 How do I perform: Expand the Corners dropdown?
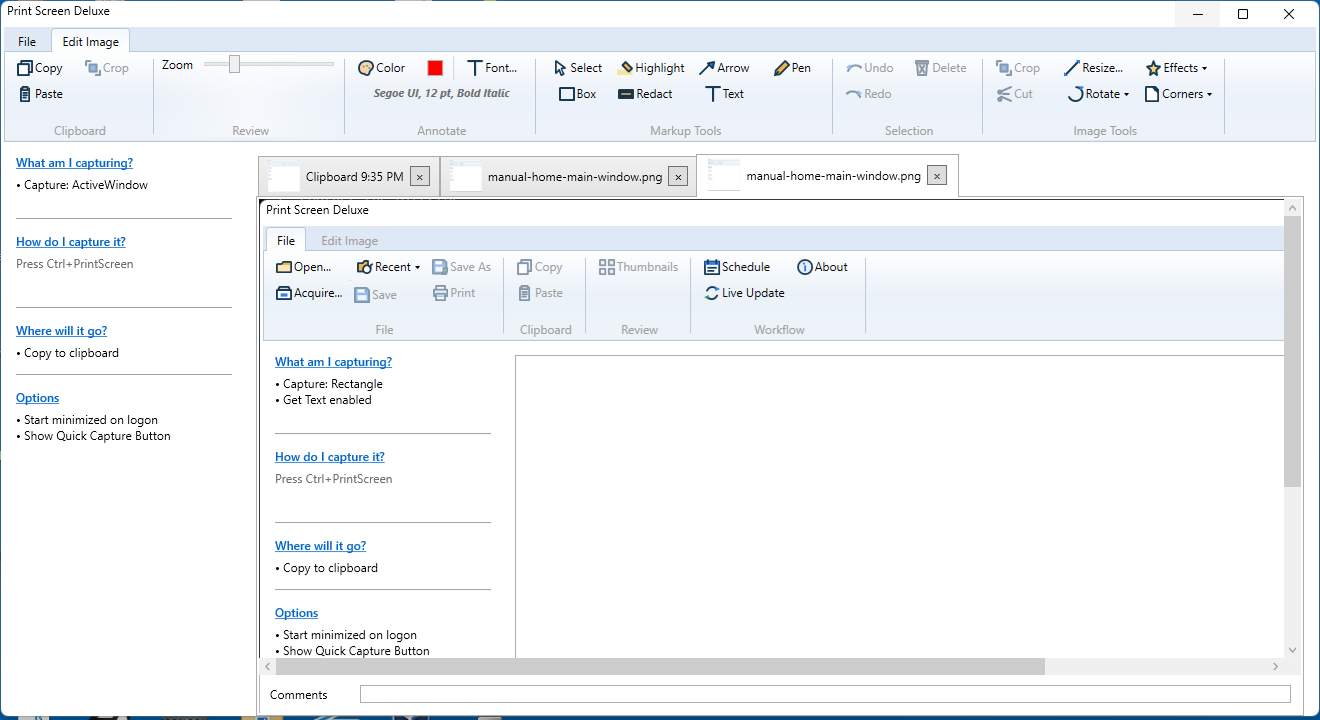click(x=1178, y=94)
